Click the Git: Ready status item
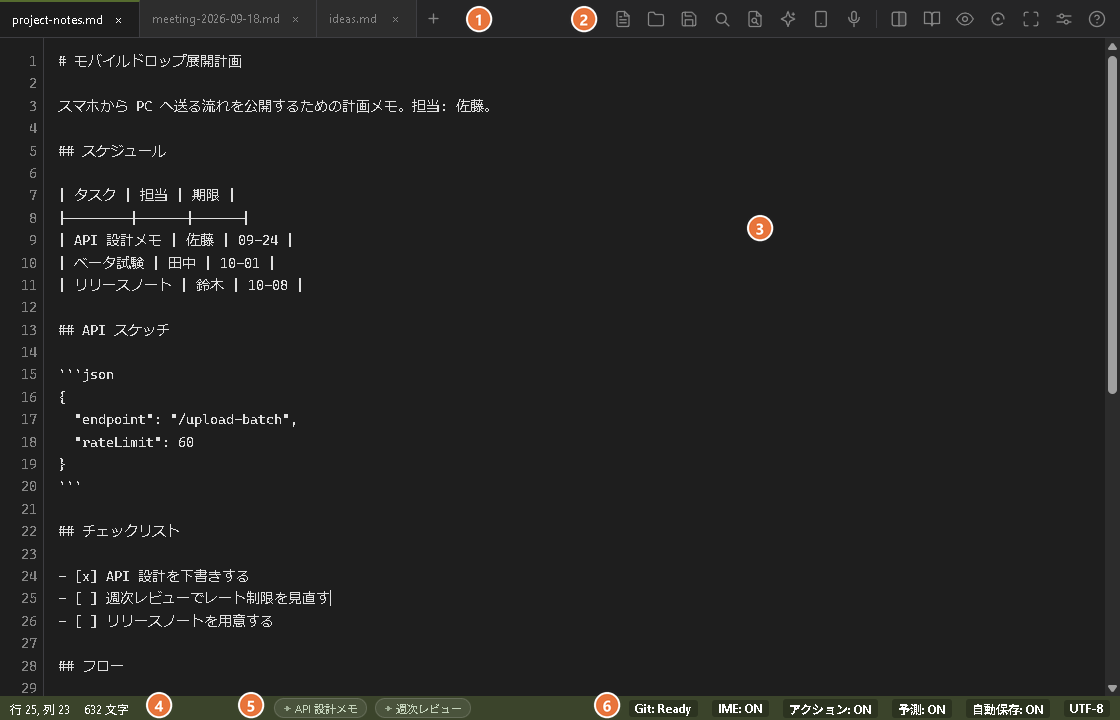Image resolution: width=1120 pixels, height=720 pixels. pyautogui.click(x=663, y=709)
